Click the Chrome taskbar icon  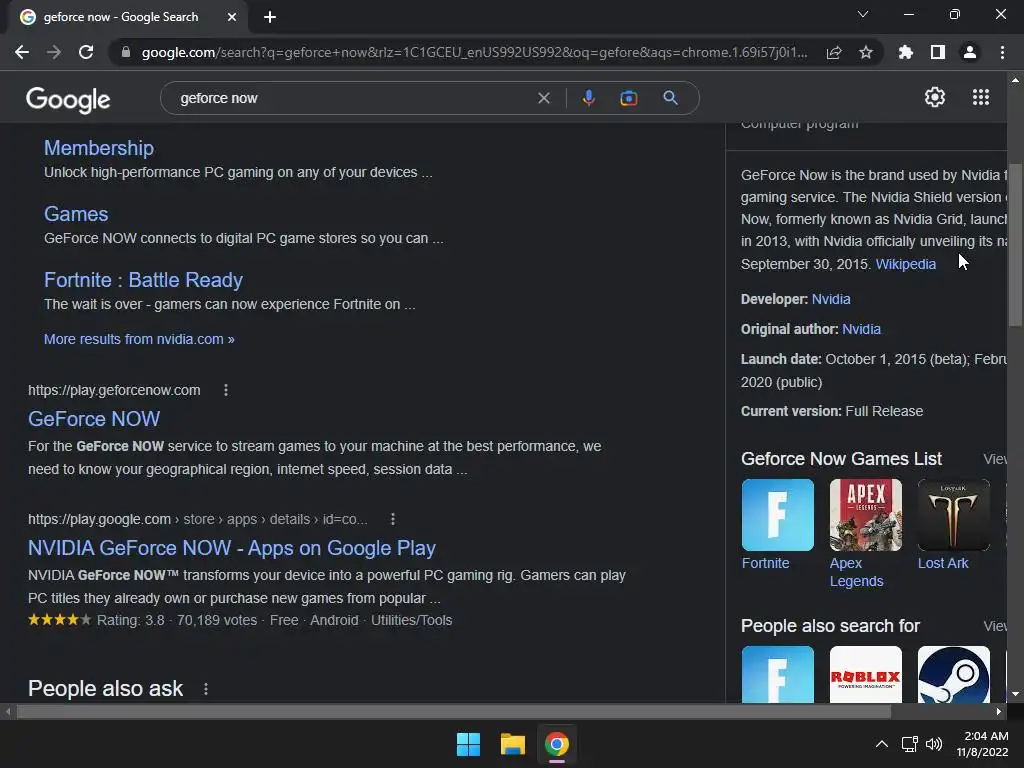tap(557, 744)
